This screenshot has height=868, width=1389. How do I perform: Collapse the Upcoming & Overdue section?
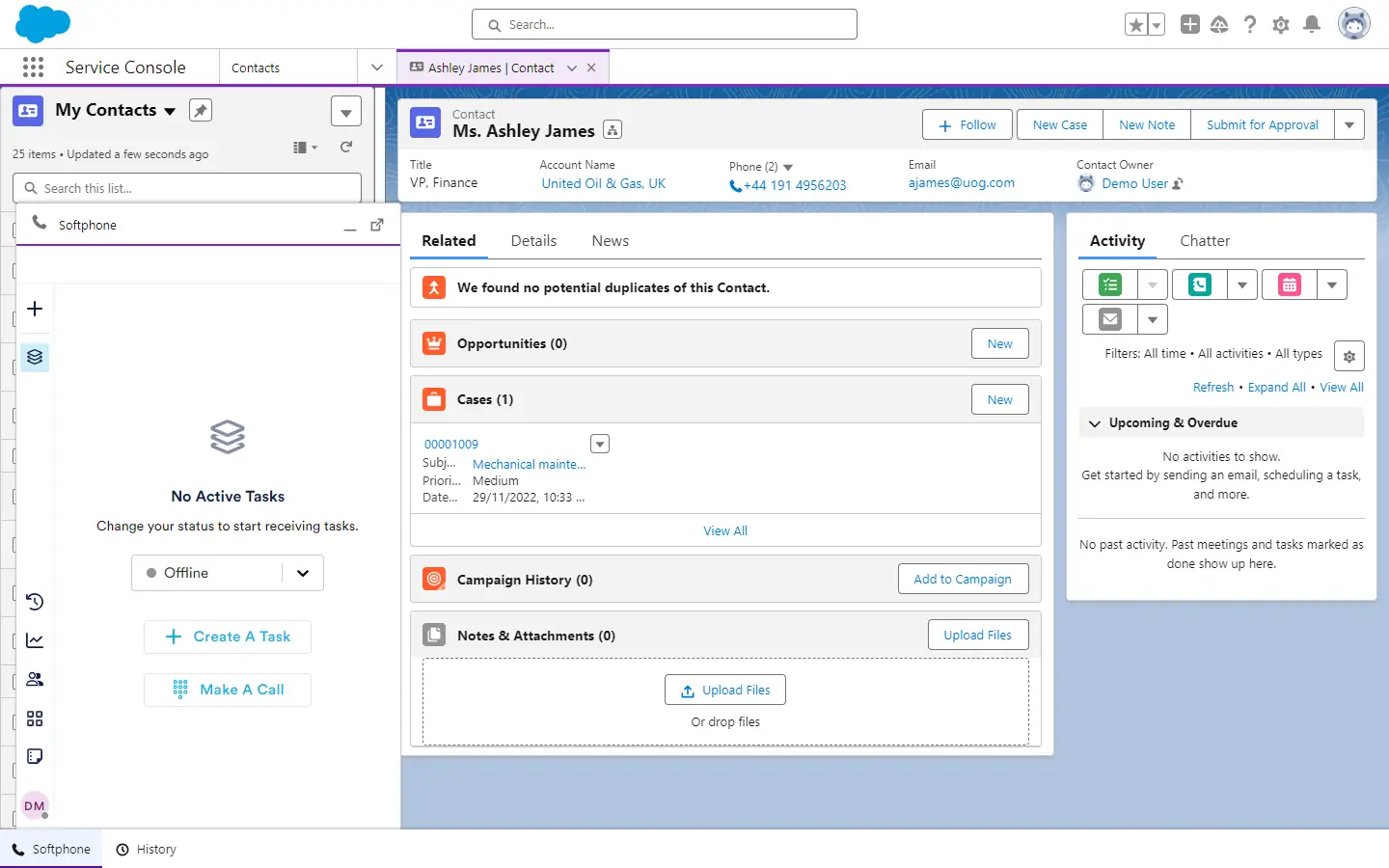click(1095, 423)
